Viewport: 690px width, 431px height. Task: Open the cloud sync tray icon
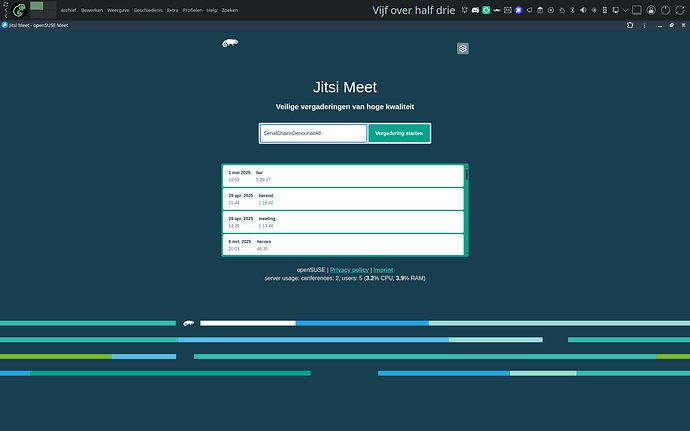pyautogui.click(x=562, y=10)
